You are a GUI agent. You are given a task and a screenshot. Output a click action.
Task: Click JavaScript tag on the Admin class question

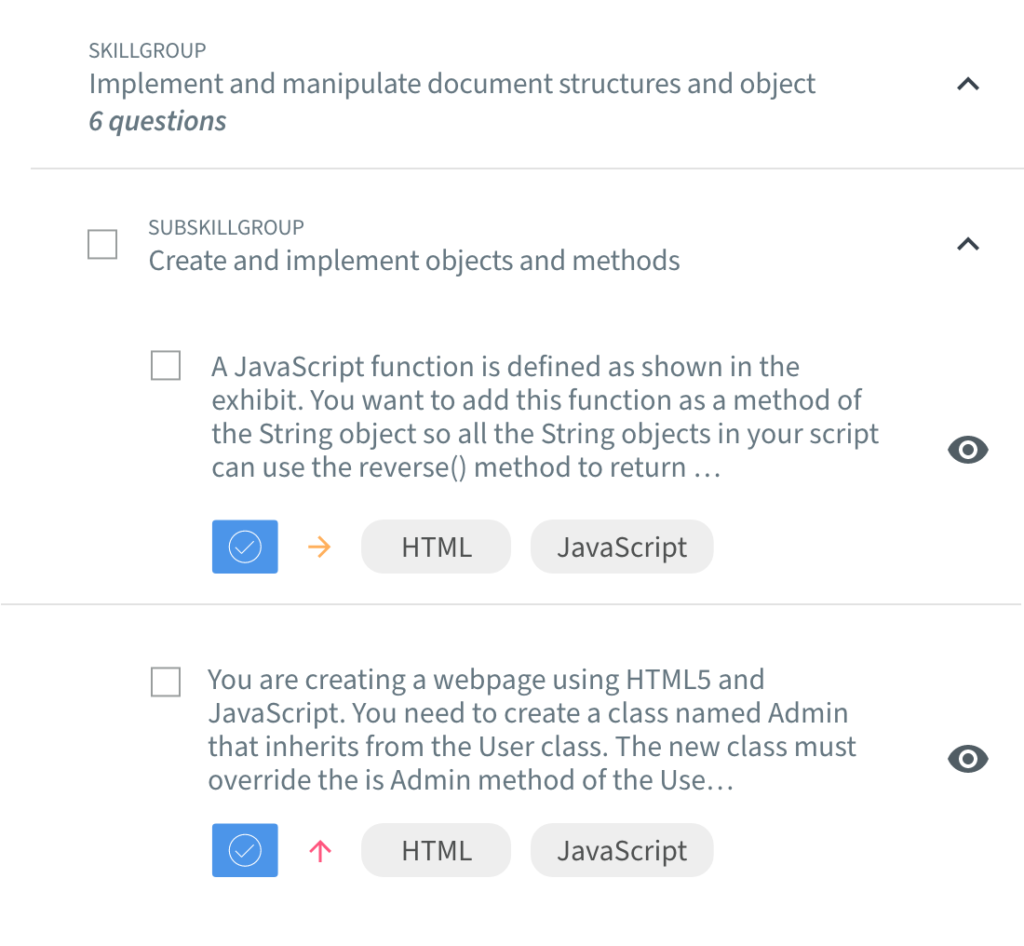pos(622,851)
